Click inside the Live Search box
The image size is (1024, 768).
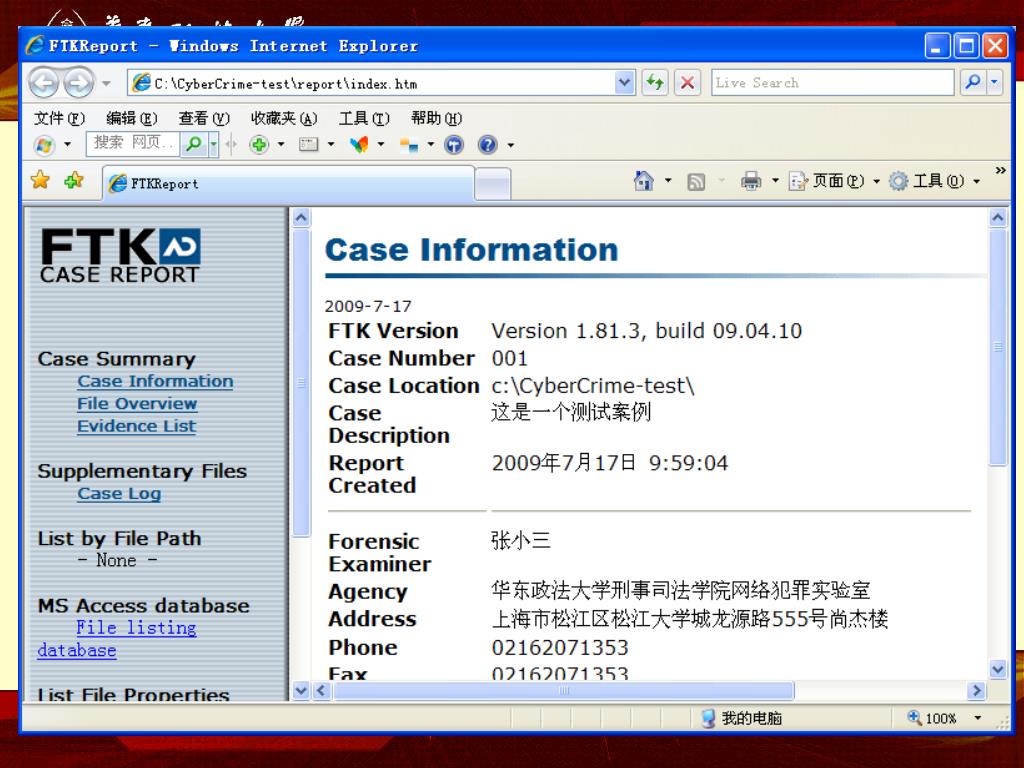(x=833, y=83)
